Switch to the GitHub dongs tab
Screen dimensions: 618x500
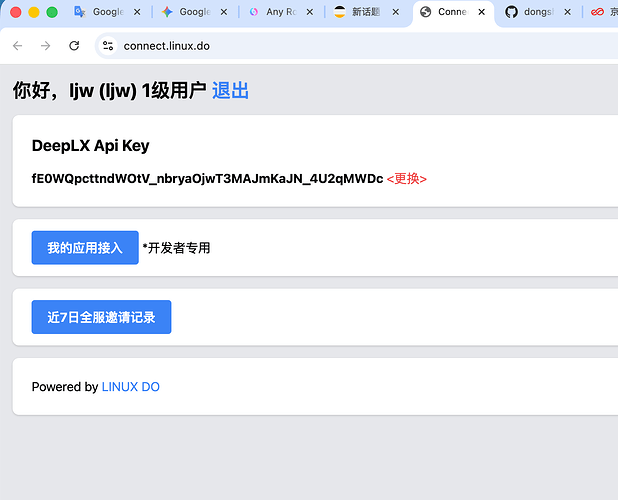(x=538, y=12)
